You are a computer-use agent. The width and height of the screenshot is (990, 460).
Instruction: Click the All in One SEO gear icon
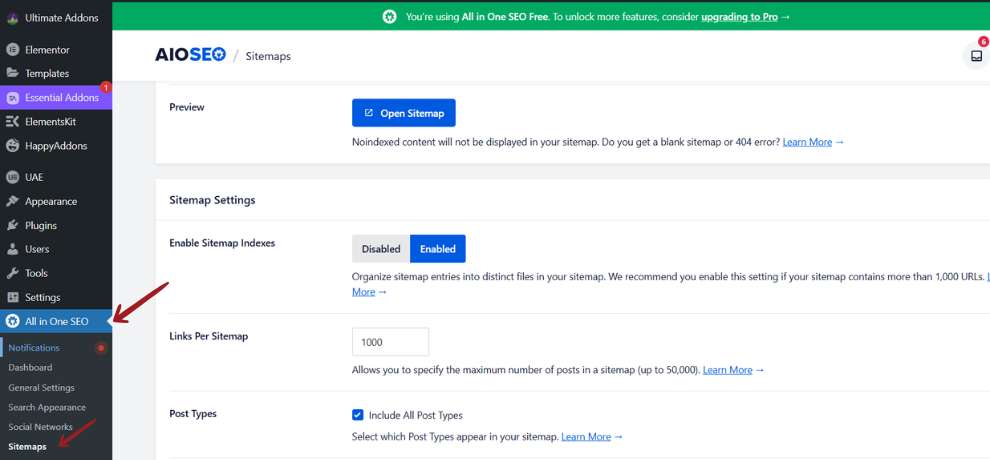(12, 322)
